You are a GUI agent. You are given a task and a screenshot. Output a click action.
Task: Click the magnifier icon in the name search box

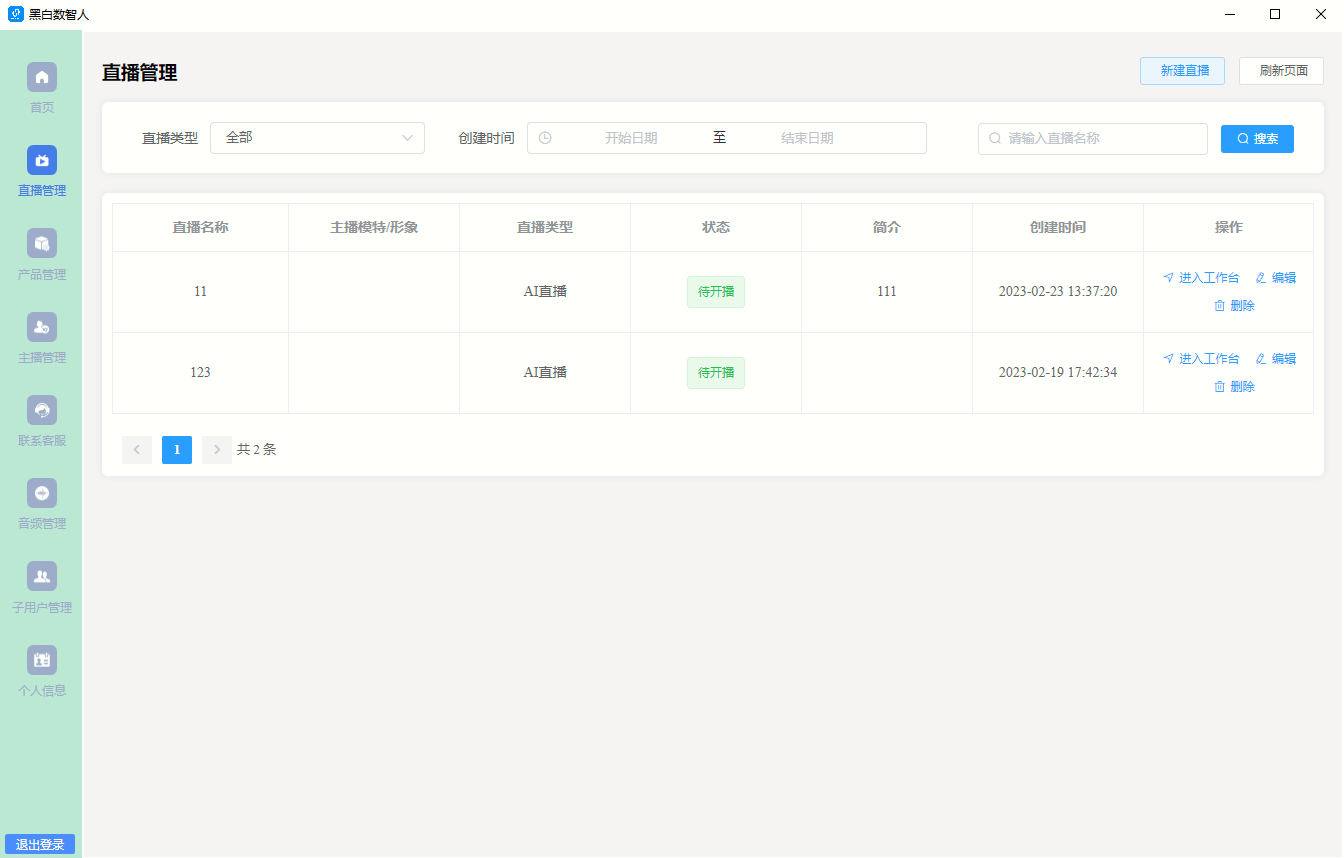click(x=995, y=139)
